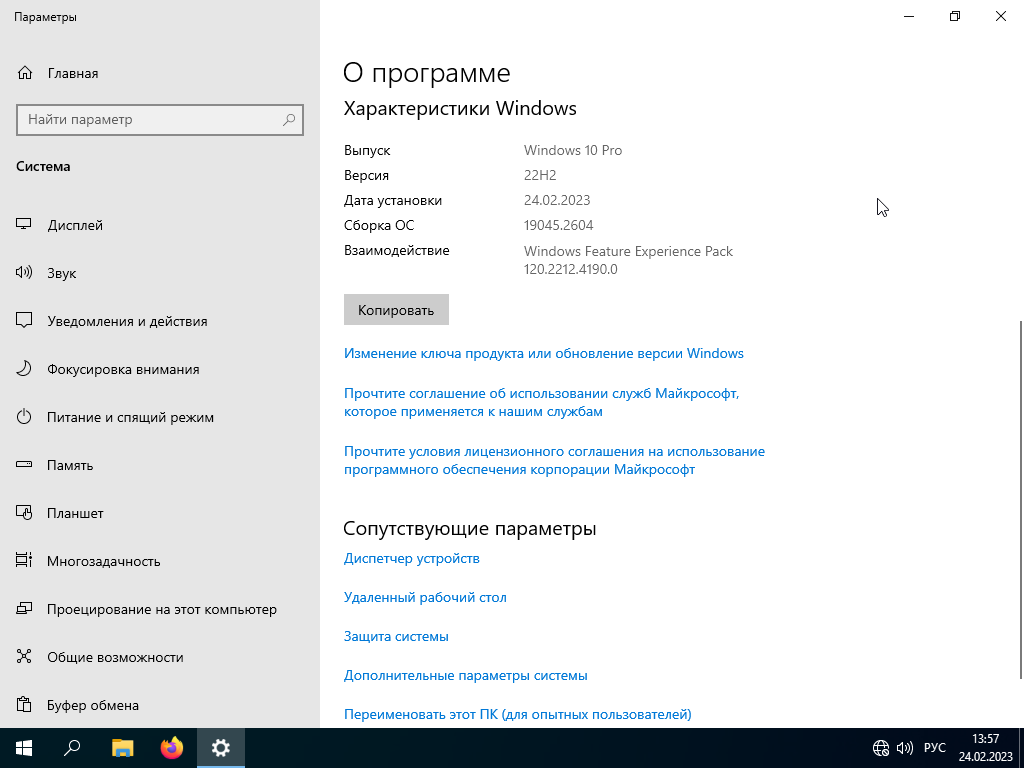Image resolution: width=1024 pixels, height=768 pixels.
Task: Open Общие возможности section
Action: (x=115, y=658)
